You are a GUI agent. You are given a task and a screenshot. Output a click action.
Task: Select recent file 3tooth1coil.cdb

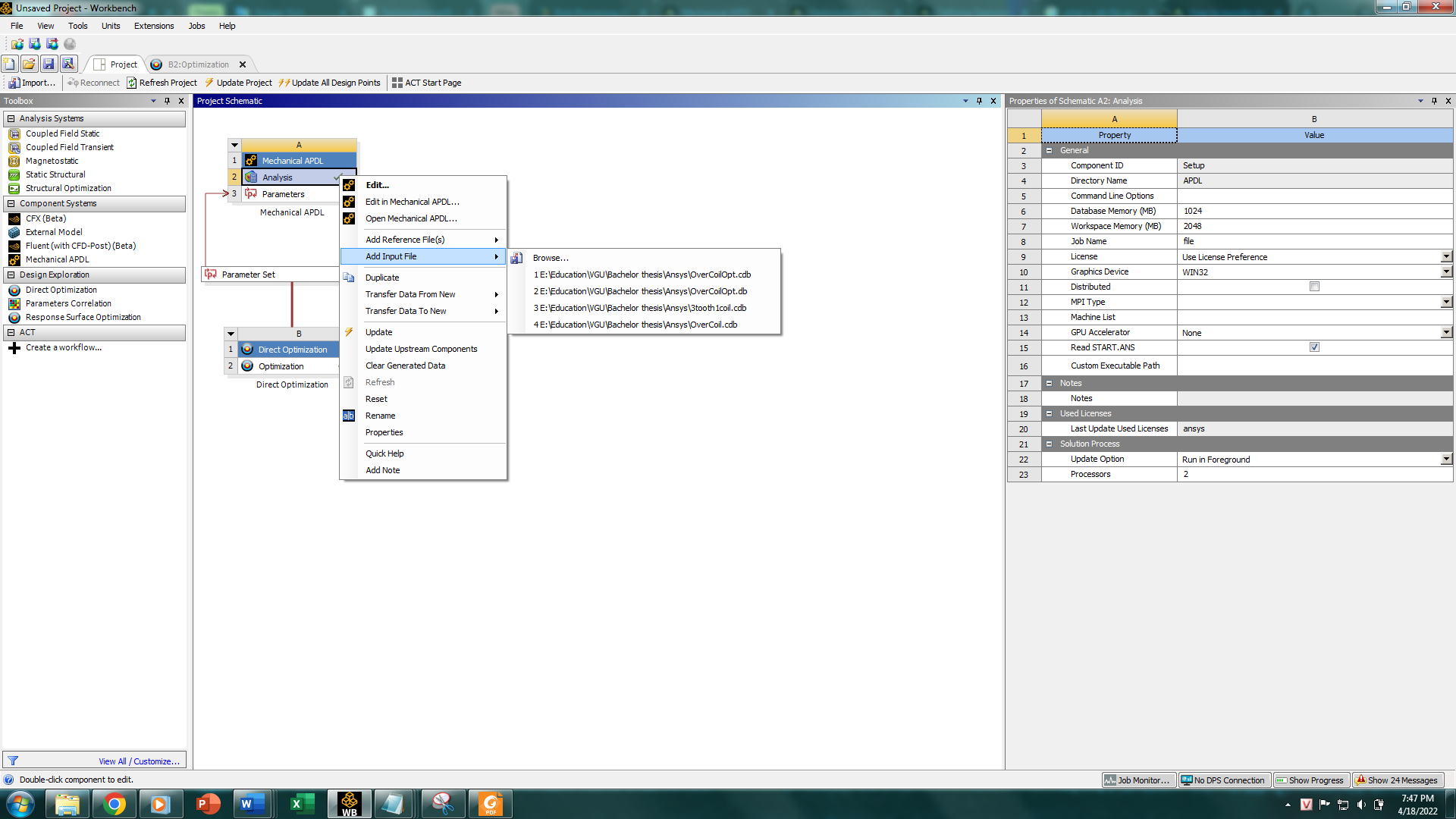(x=645, y=308)
